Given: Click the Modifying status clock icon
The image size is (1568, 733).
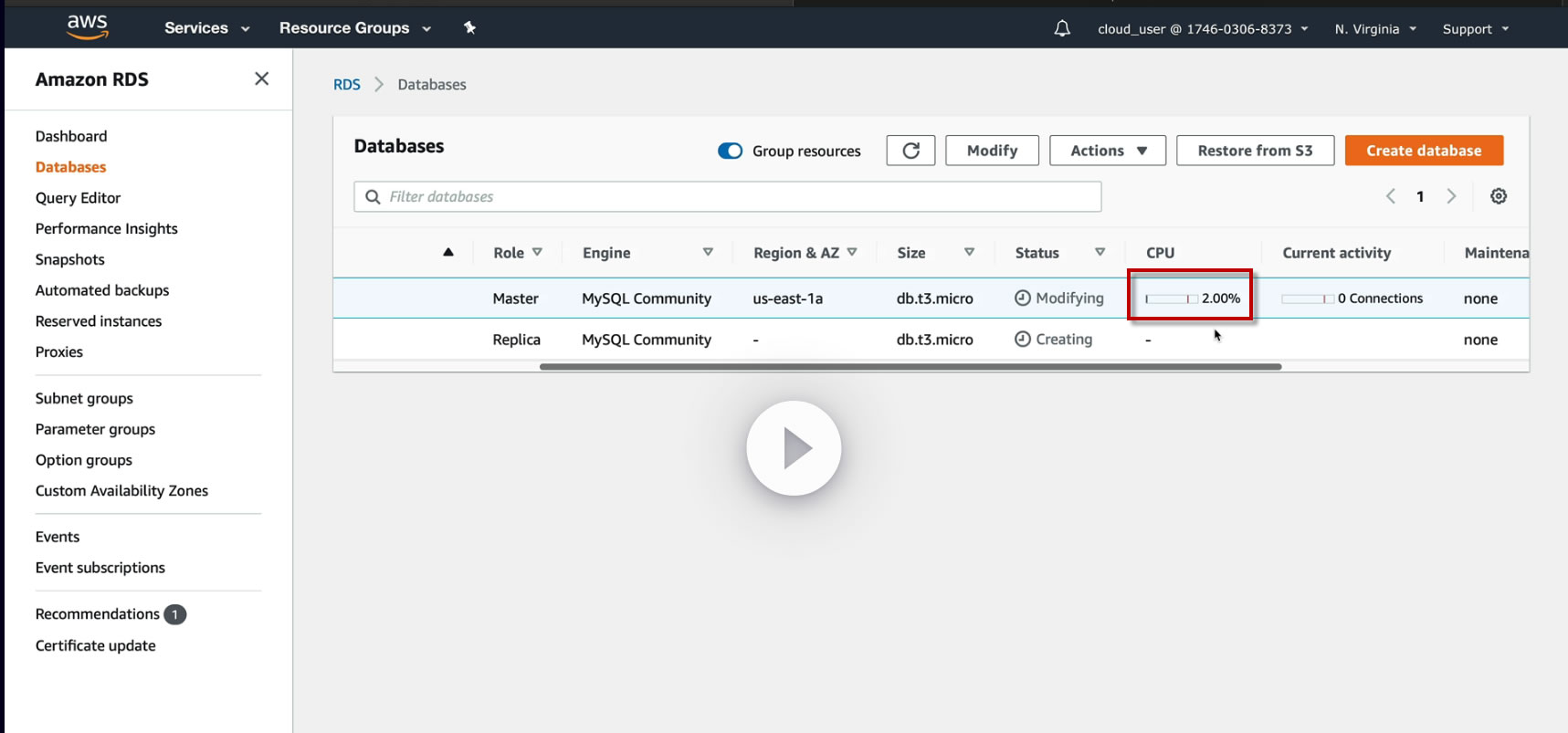Looking at the screenshot, I should pyautogui.click(x=1023, y=298).
